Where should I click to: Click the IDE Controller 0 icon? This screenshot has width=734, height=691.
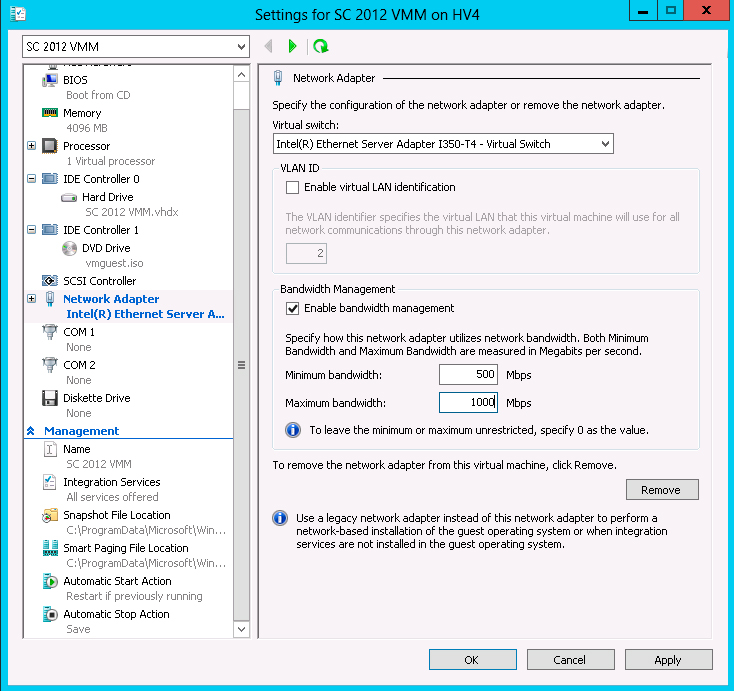(50, 179)
